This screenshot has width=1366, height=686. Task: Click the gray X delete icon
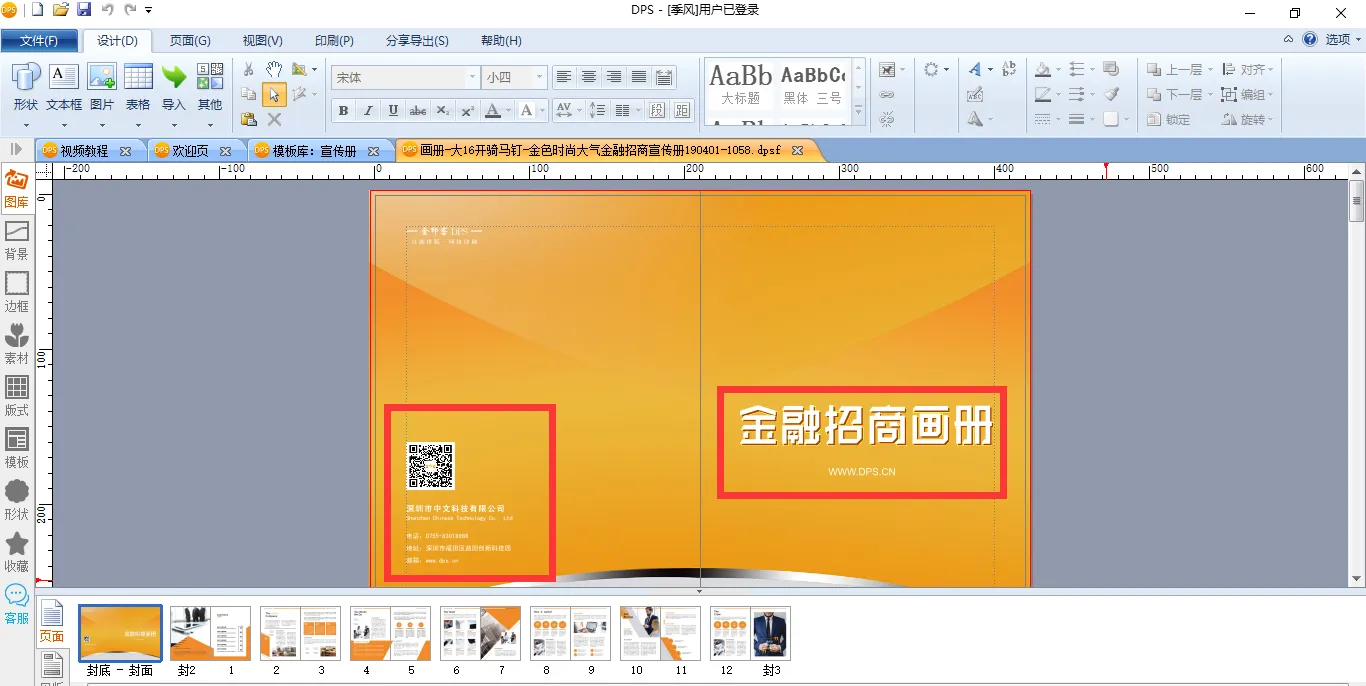coord(274,119)
